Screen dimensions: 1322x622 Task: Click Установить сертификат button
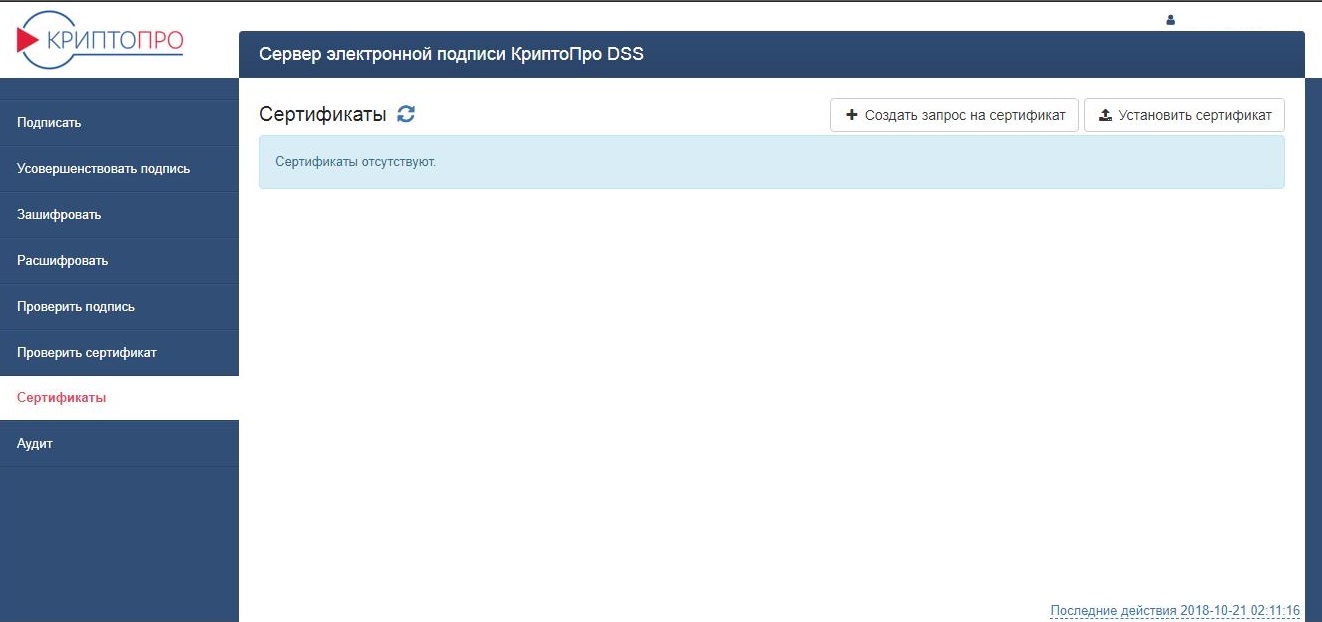(x=1184, y=115)
